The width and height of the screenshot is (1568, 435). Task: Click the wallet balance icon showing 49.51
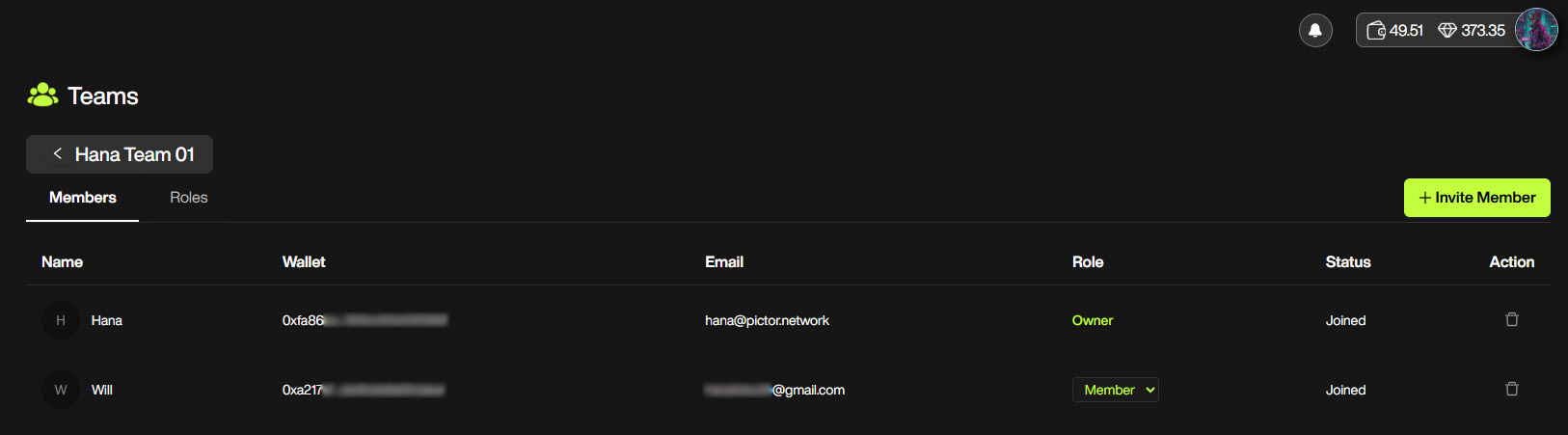pyautogui.click(x=1376, y=30)
